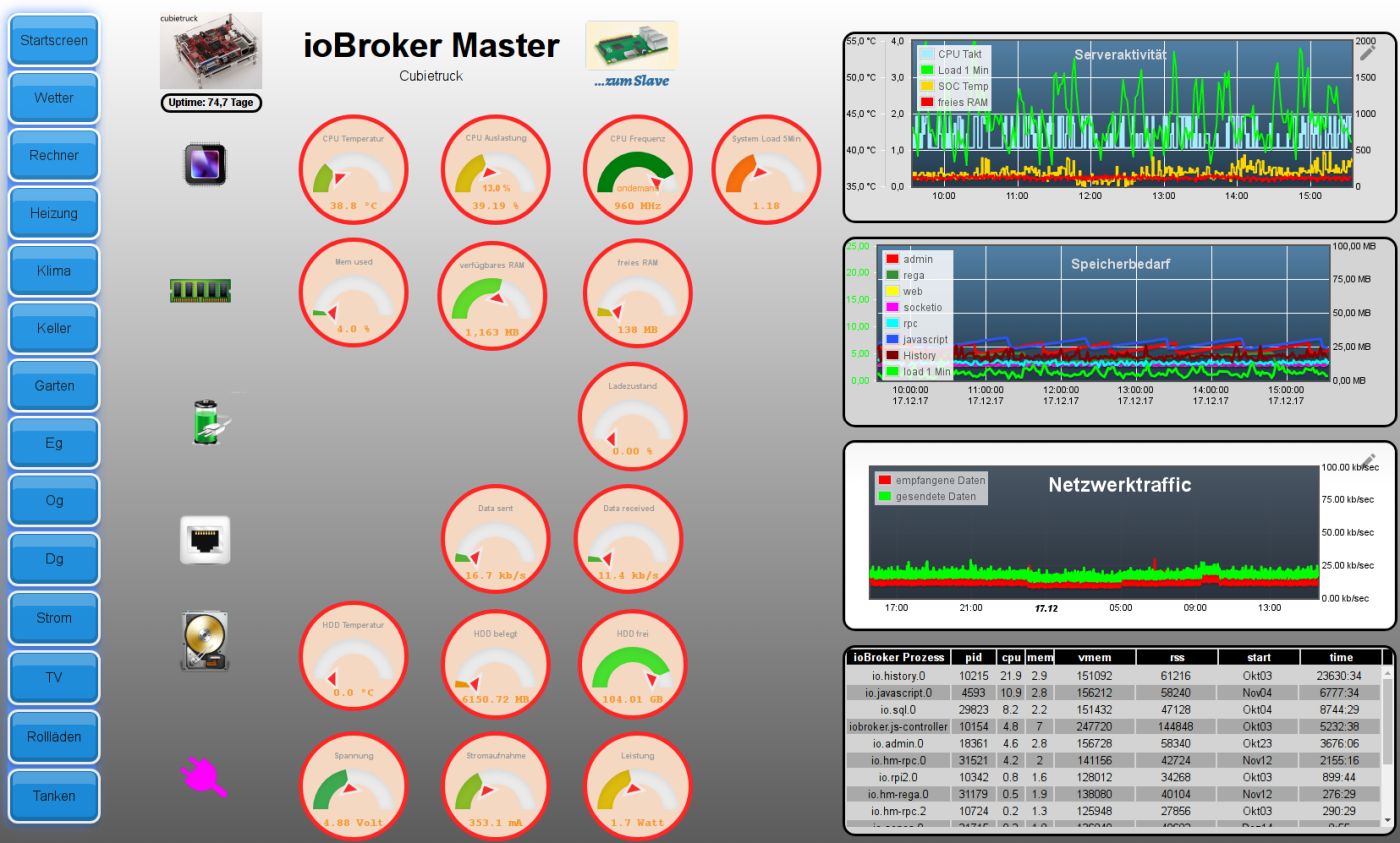This screenshot has width=1400, height=843.
Task: Open the CPU Frequenz gauge
Action: (x=638, y=169)
